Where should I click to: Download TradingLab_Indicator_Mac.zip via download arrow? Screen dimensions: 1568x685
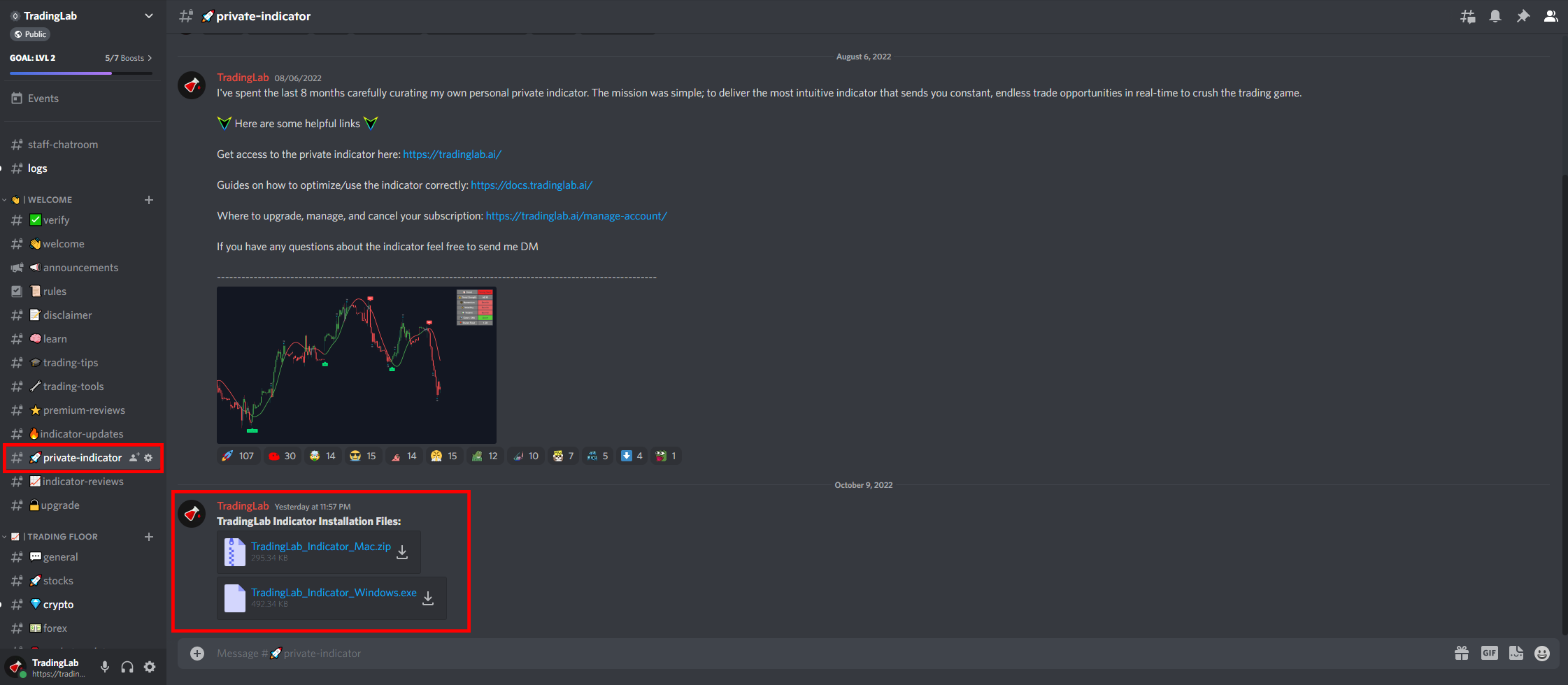pos(402,552)
